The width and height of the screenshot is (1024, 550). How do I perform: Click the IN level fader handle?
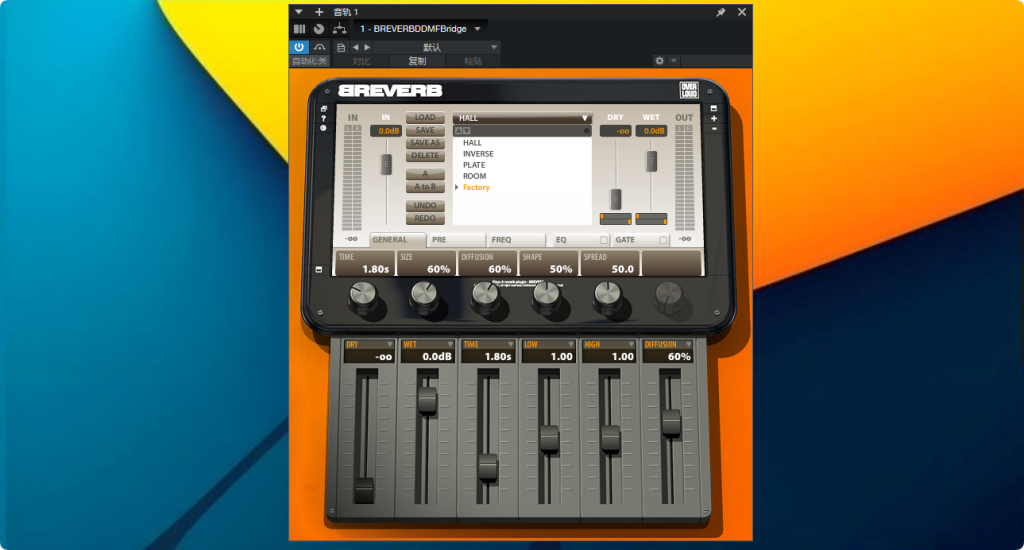click(x=387, y=164)
